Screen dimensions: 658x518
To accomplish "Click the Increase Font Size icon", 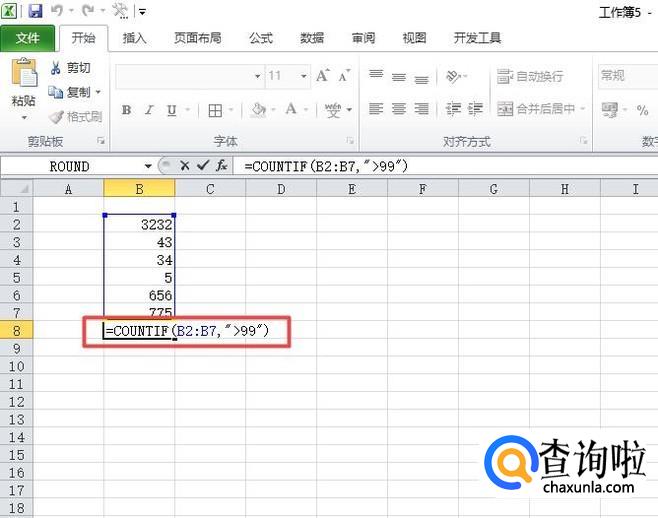I will (322, 76).
